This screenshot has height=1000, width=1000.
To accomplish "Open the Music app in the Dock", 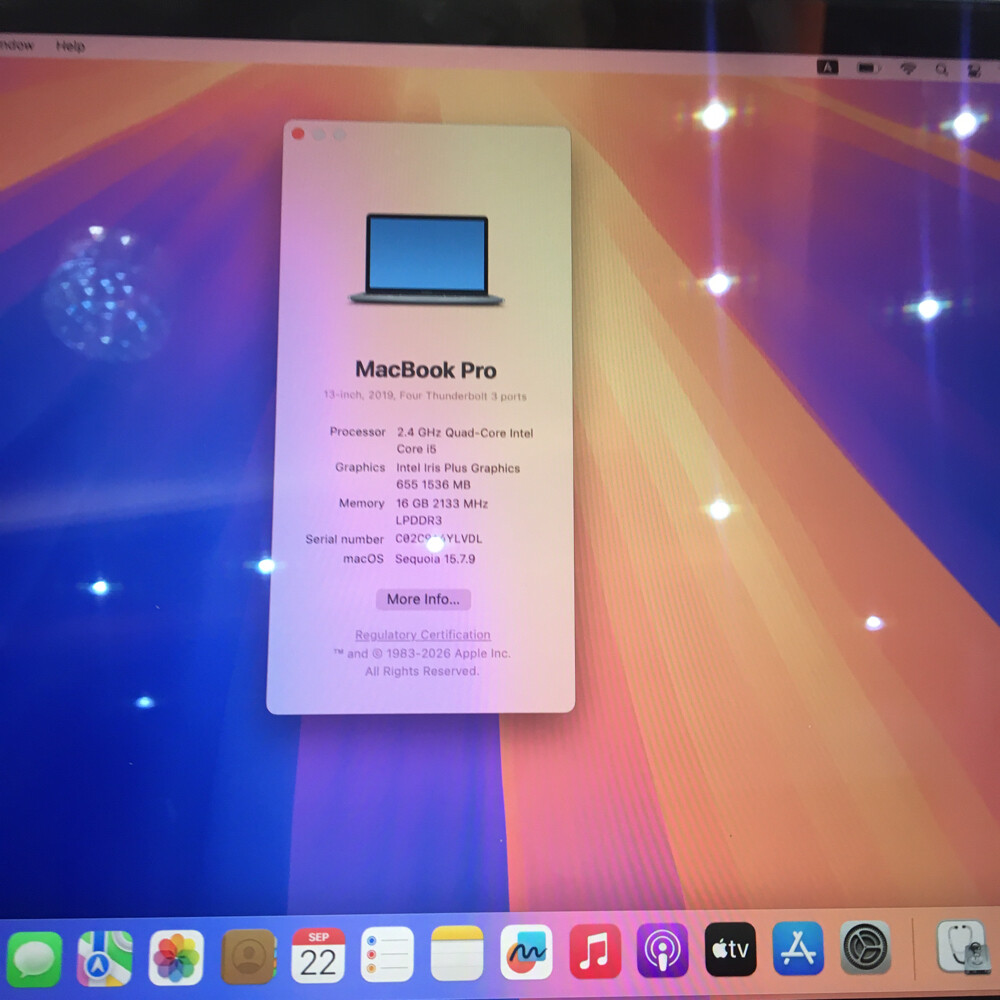I will click(x=595, y=951).
